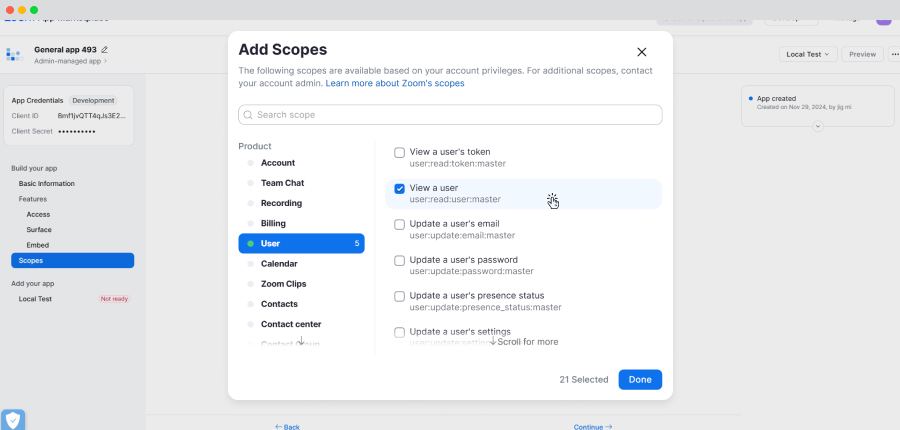The width and height of the screenshot is (900, 430).
Task: Check the View a user's token checkbox
Action: 399,152
